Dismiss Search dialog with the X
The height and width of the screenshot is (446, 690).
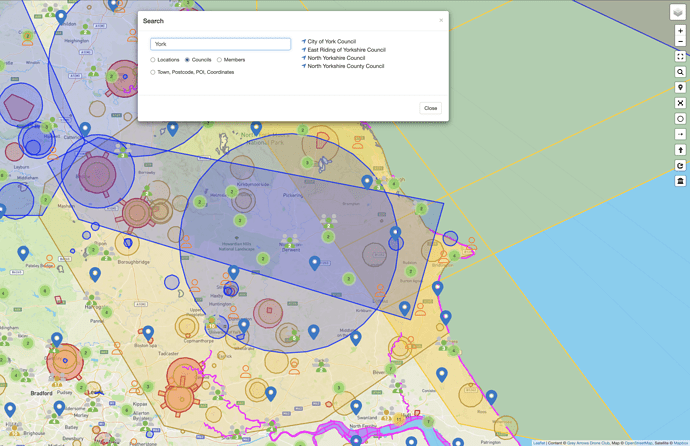(441, 20)
